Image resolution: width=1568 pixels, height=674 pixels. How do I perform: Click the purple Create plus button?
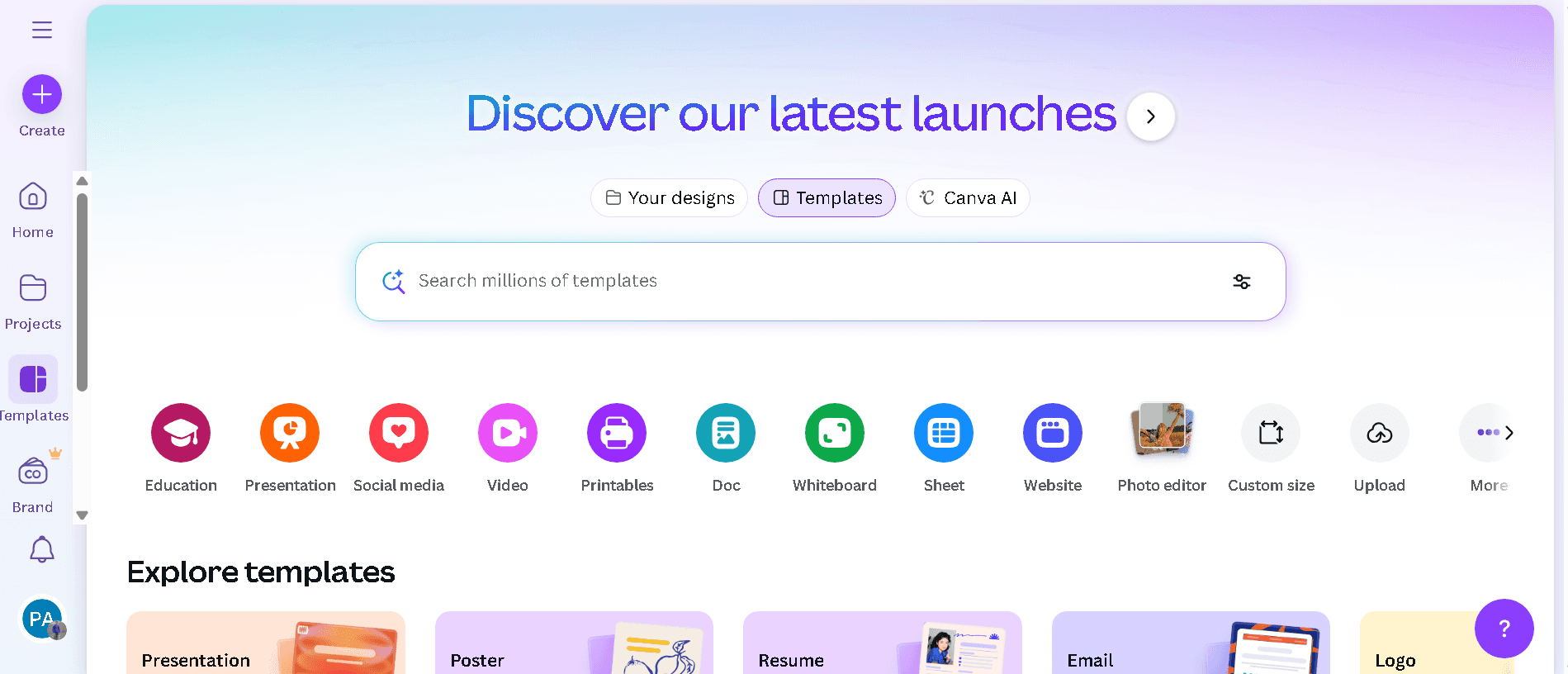tap(42, 94)
